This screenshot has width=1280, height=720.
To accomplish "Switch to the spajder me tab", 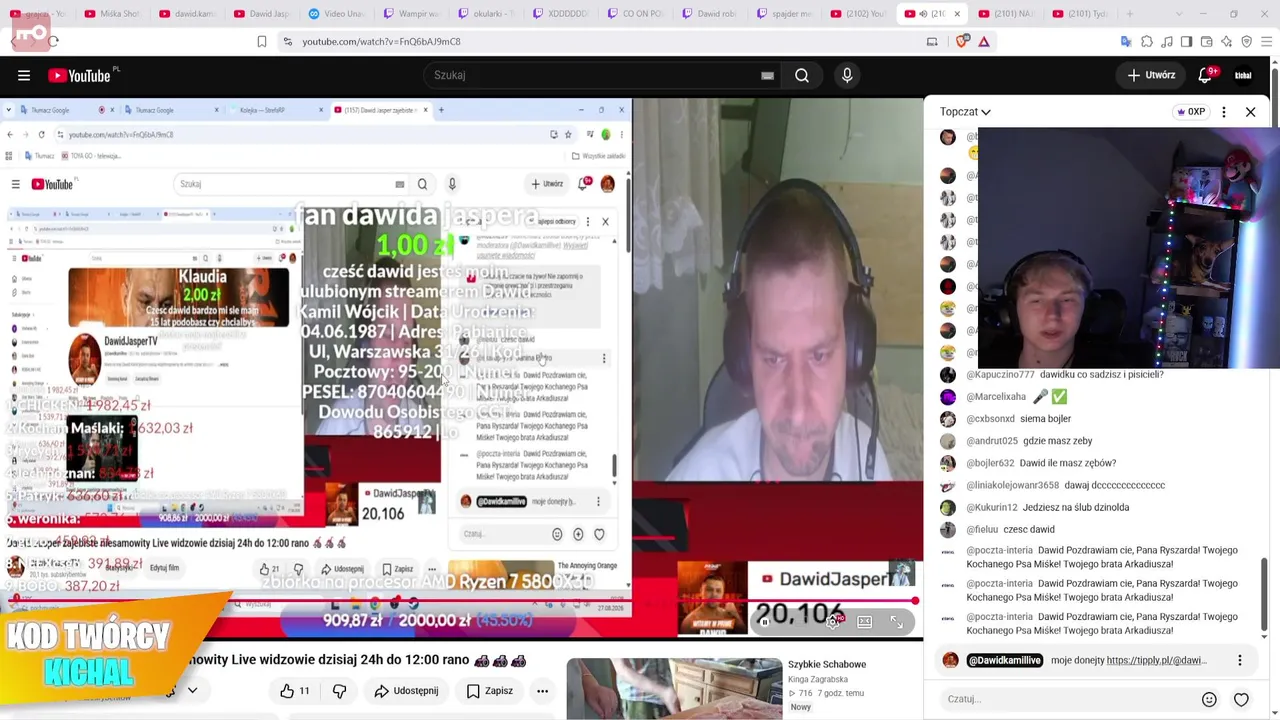I will (x=785, y=14).
